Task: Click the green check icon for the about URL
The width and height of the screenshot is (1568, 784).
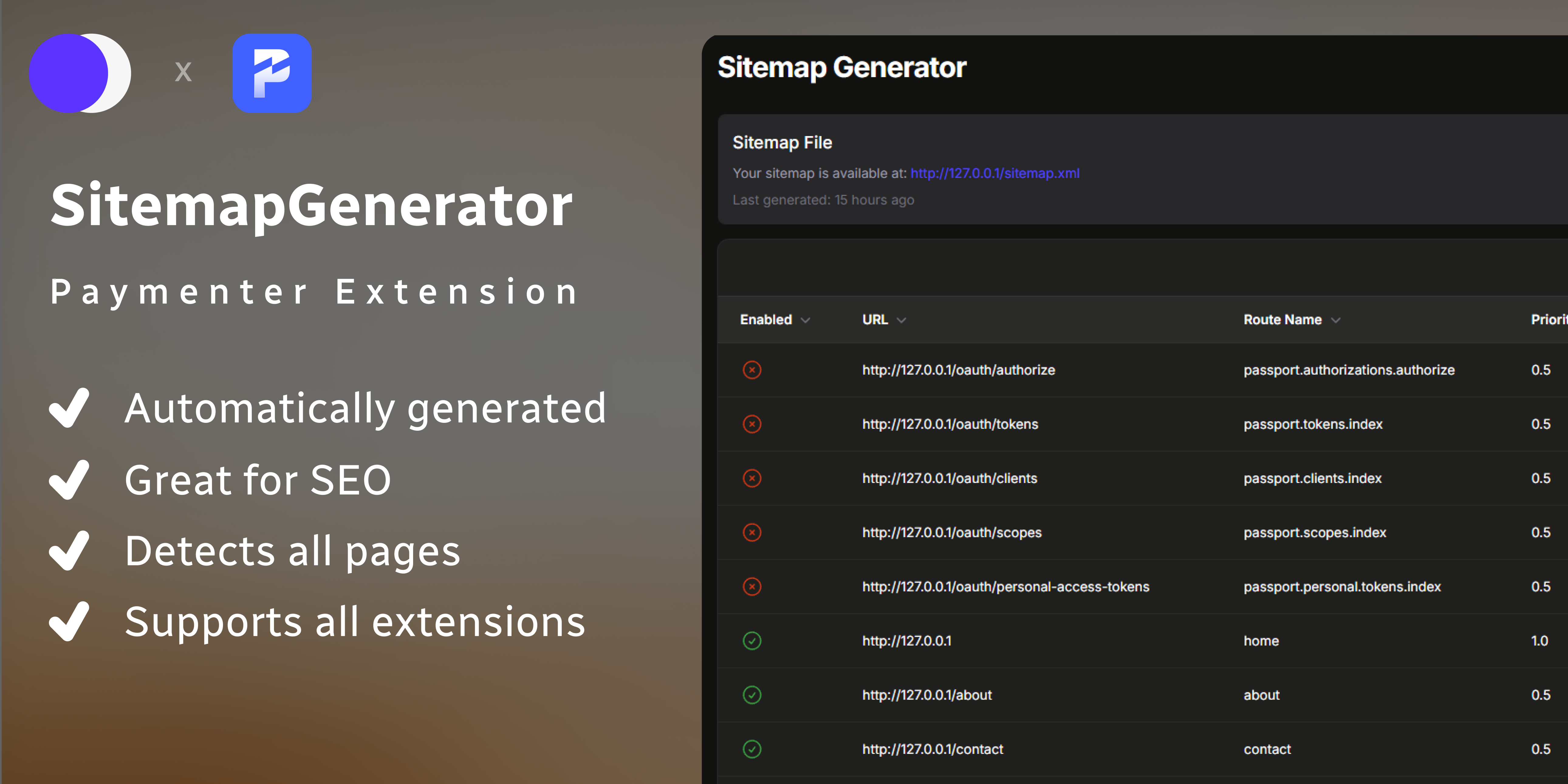Action: (x=752, y=694)
